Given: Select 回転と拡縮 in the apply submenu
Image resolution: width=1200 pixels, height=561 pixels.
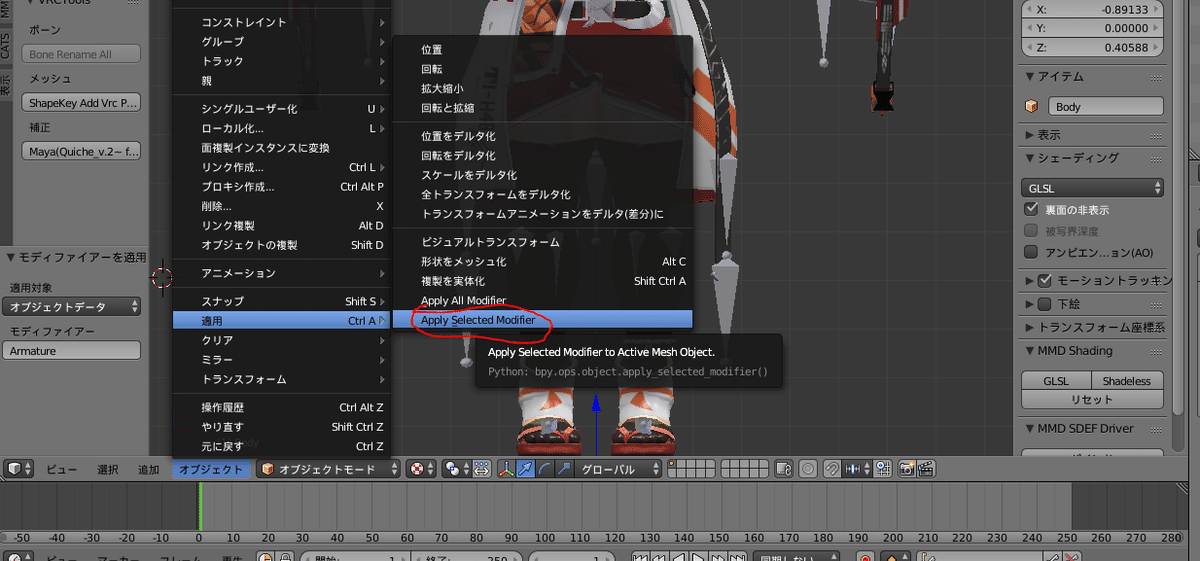Looking at the screenshot, I should [x=542, y=108].
